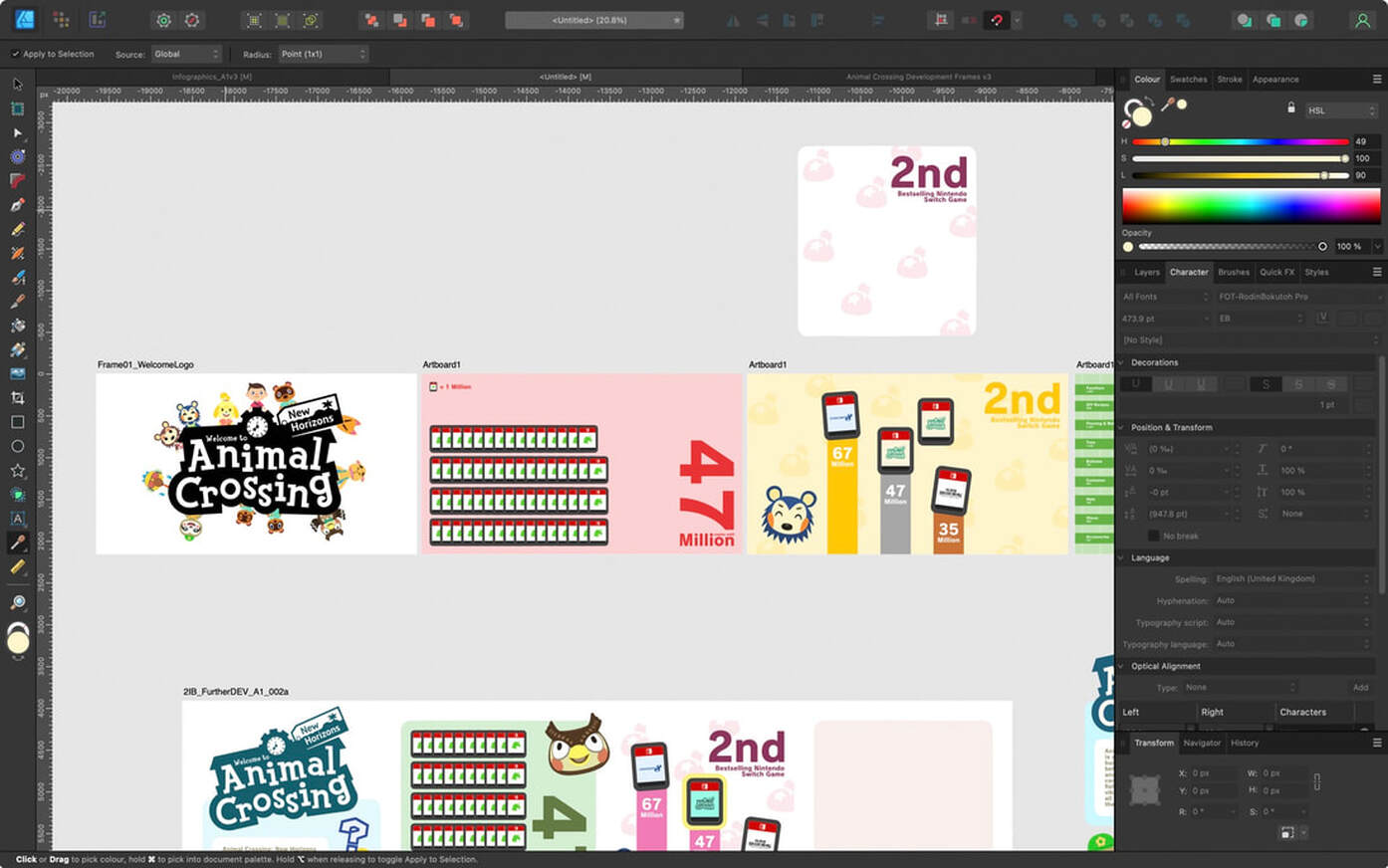Viewport: 1388px width, 868px height.
Task: Adjust the Lightness slider
Action: pyautogui.click(x=1241, y=175)
